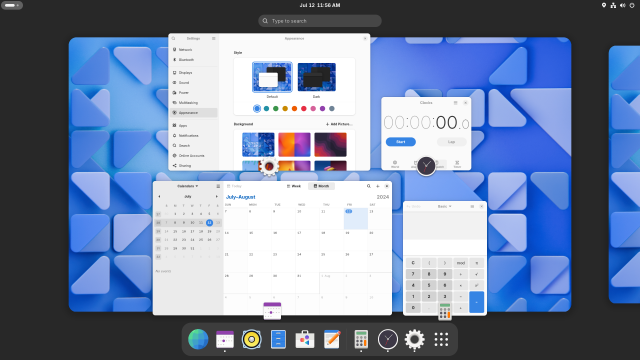Image resolution: width=640 pixels, height=360 pixels.
Task: Click the pi key in Calculator
Action: [476, 263]
